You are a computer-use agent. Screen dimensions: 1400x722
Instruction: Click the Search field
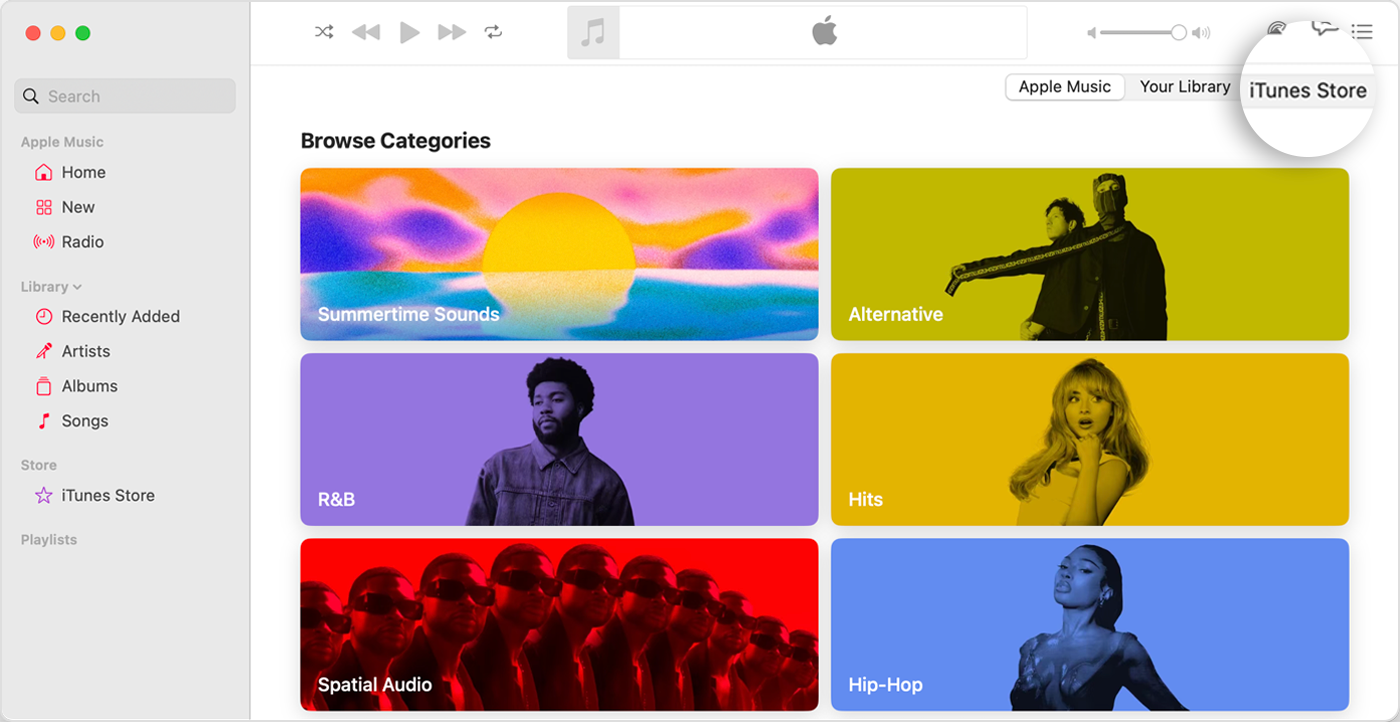[x=125, y=96]
